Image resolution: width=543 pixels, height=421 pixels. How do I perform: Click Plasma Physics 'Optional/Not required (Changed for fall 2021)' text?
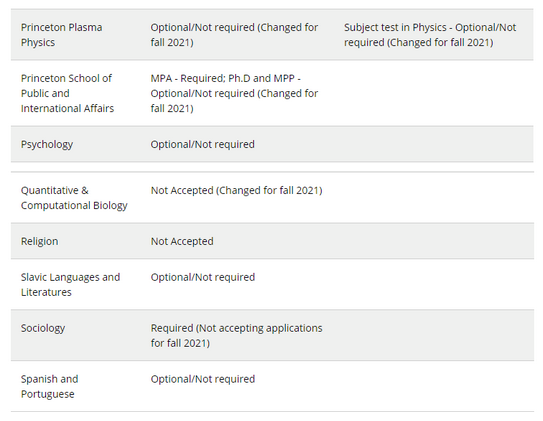point(234,35)
